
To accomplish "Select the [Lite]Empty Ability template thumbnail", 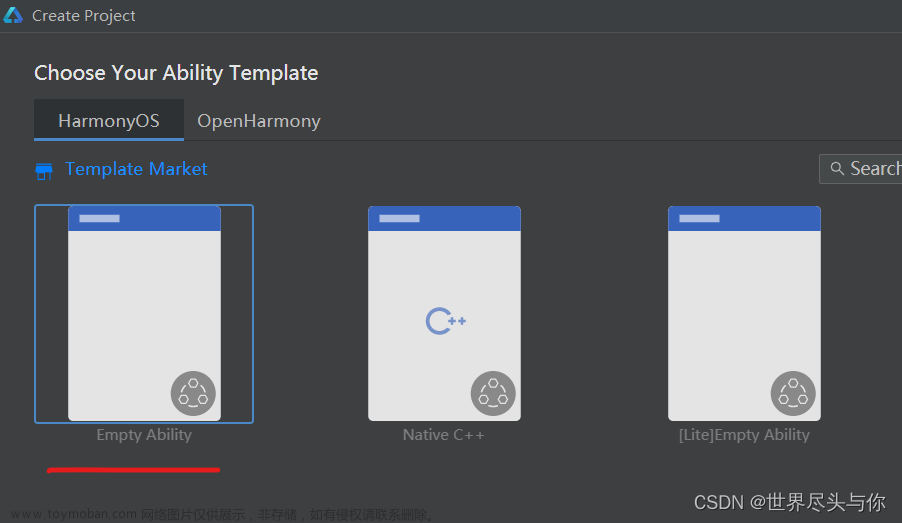I will [744, 314].
